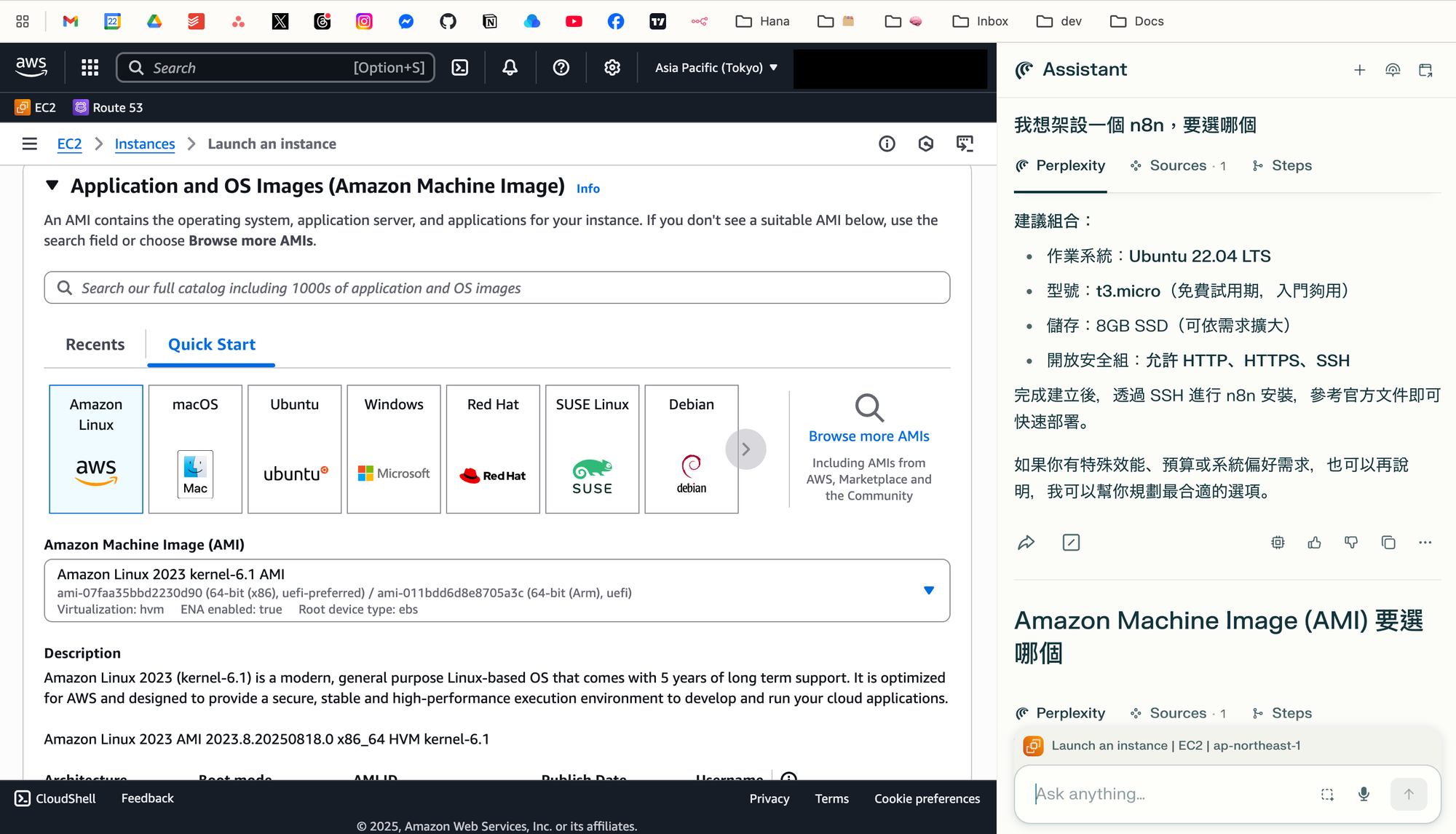Image resolution: width=1456 pixels, height=834 pixels.
Task: Open Threads bookmark icon
Action: tap(323, 21)
